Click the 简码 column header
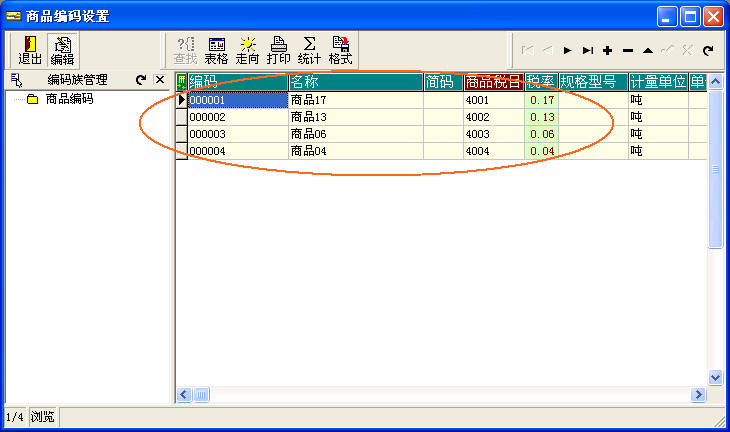This screenshot has height=432, width=730. coord(443,82)
